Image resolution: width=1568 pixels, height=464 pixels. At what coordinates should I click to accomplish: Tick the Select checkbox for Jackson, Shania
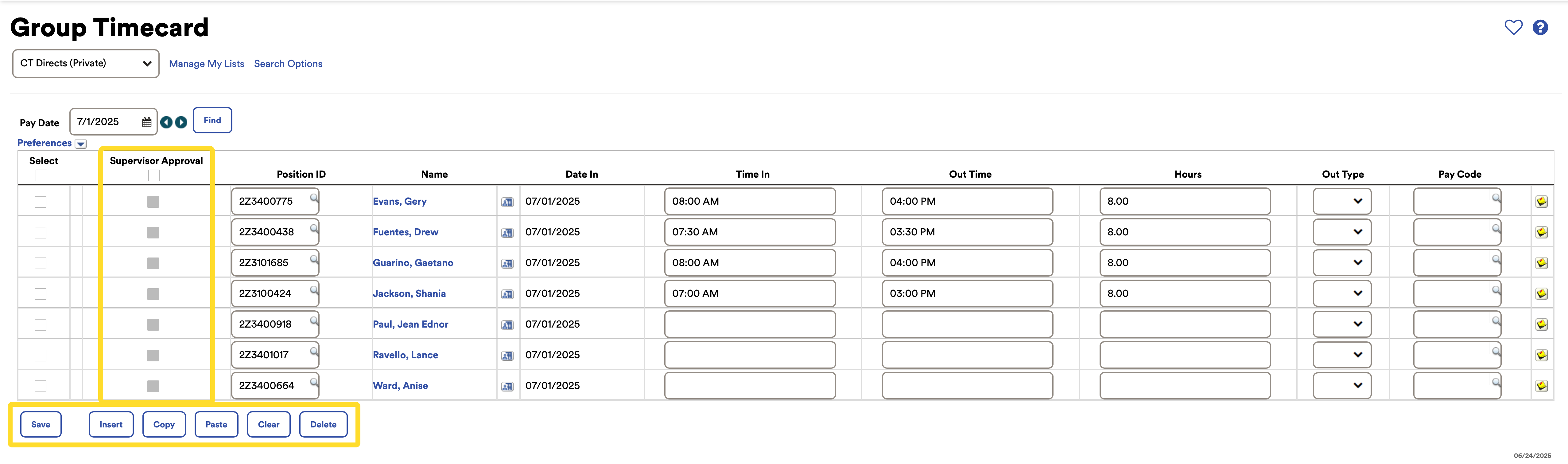click(x=41, y=294)
